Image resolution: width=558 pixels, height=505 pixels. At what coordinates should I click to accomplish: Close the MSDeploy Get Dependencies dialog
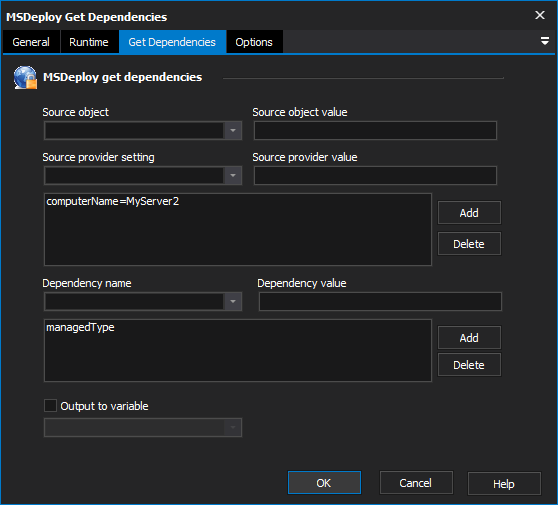click(x=540, y=15)
